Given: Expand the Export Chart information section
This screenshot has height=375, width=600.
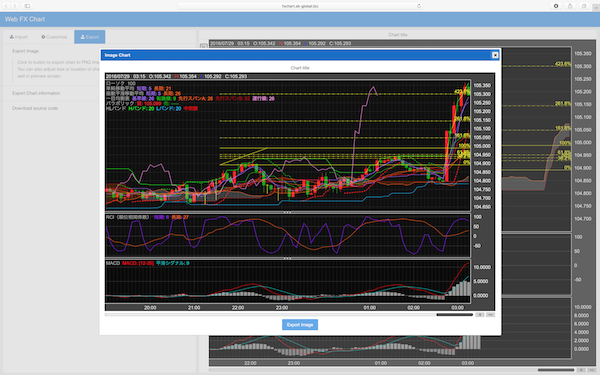Looking at the screenshot, I should (36, 93).
